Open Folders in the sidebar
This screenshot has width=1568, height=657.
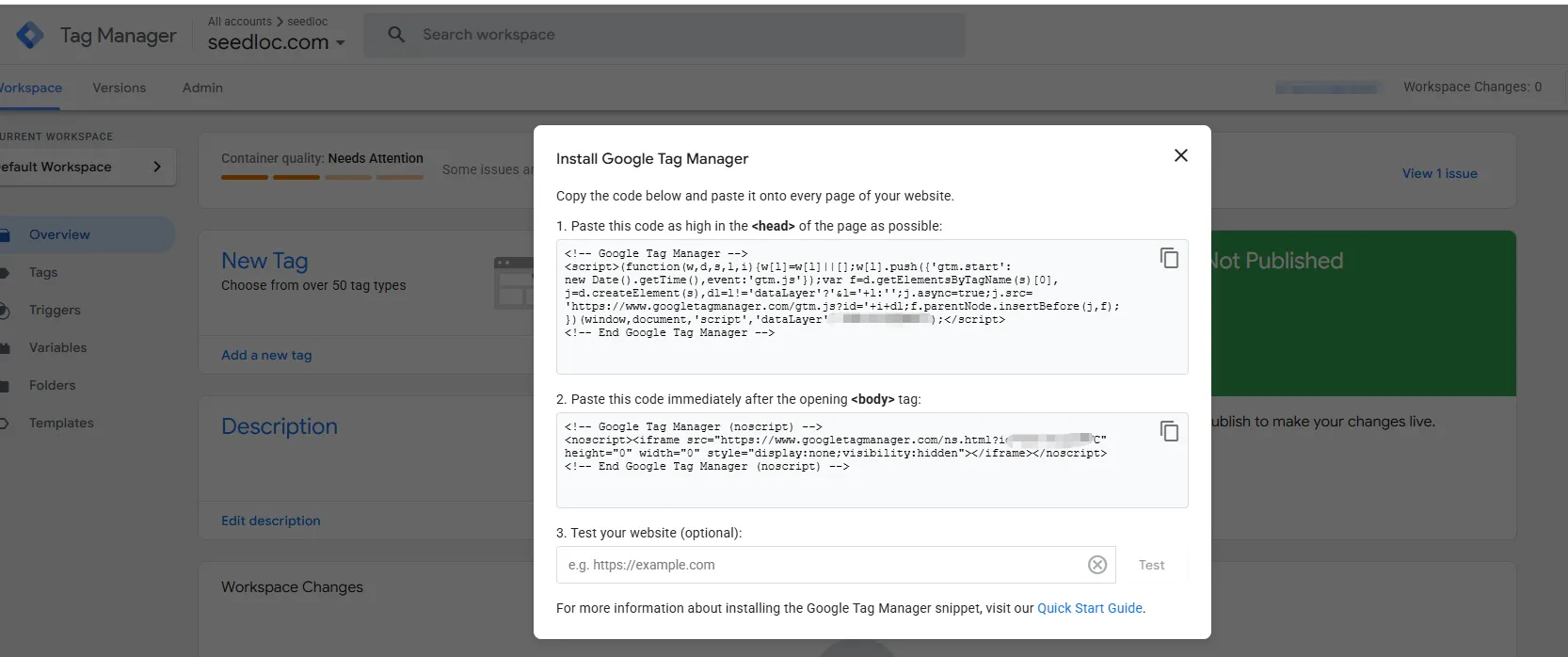point(52,385)
